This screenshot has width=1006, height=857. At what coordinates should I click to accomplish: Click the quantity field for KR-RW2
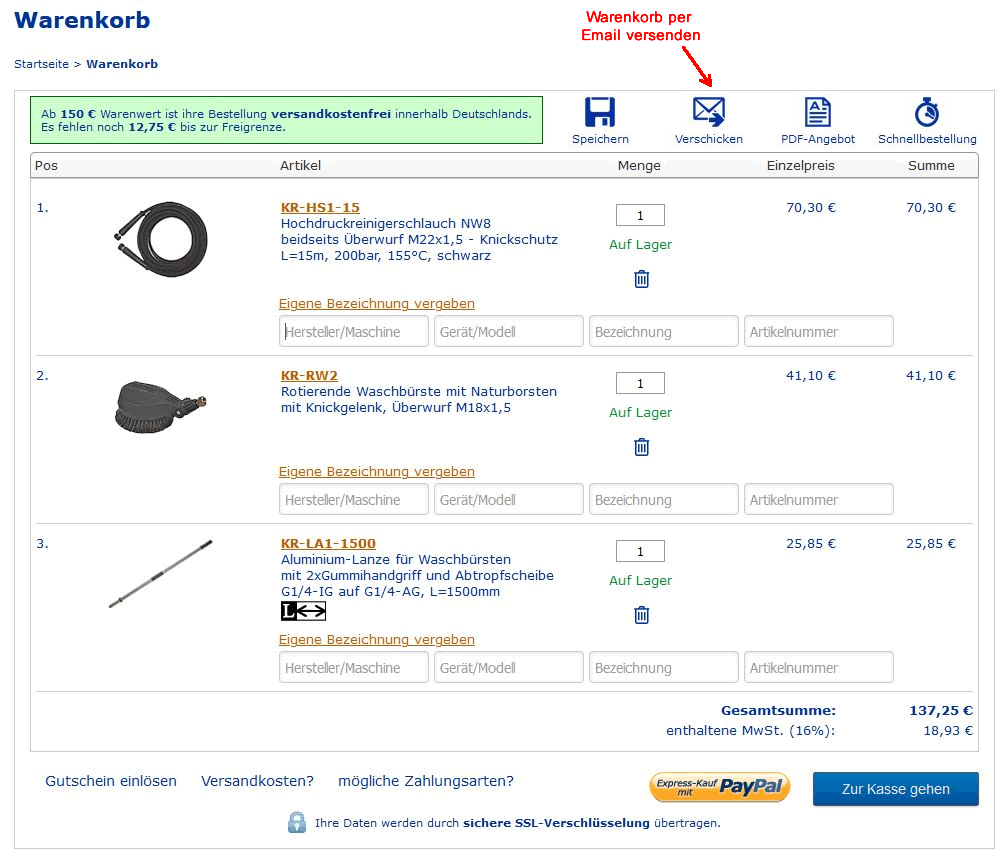(x=640, y=383)
